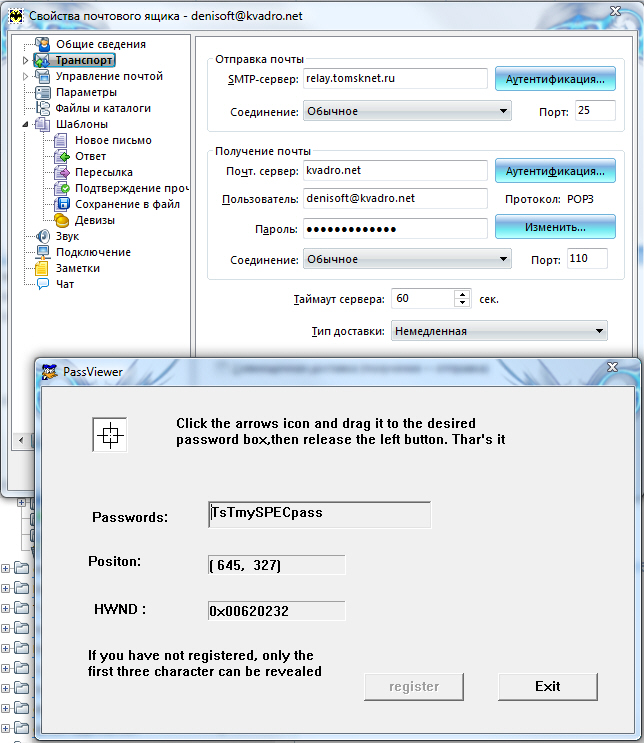The height and width of the screenshot is (743, 644).
Task: Open the Заметки notes icon
Action: [43, 268]
